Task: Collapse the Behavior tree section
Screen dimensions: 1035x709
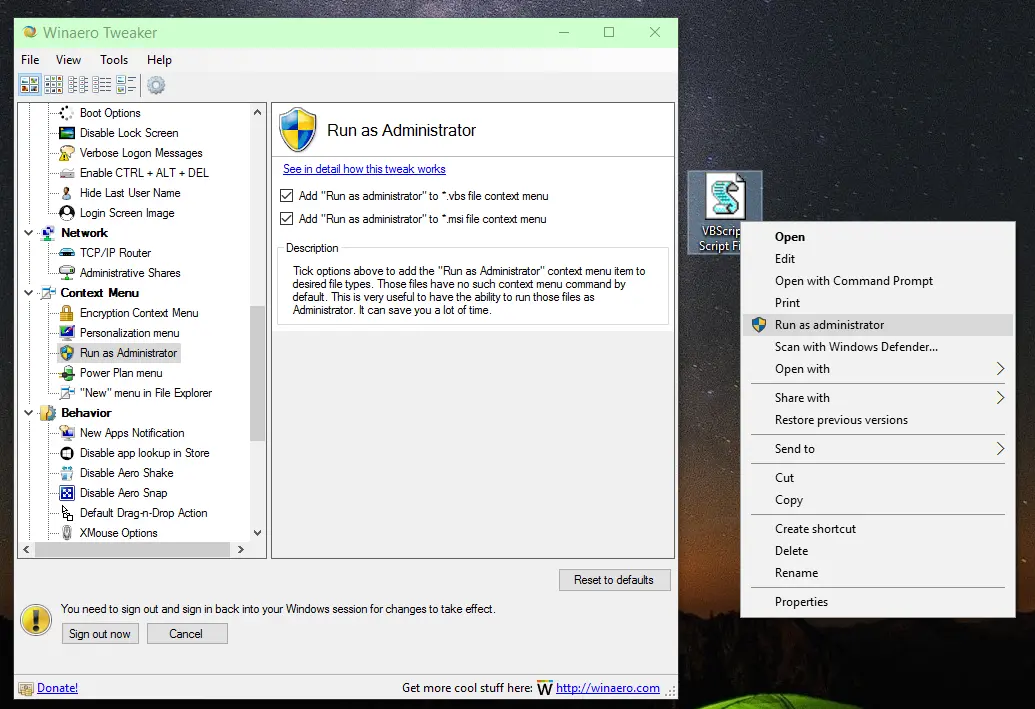Action: click(28, 413)
